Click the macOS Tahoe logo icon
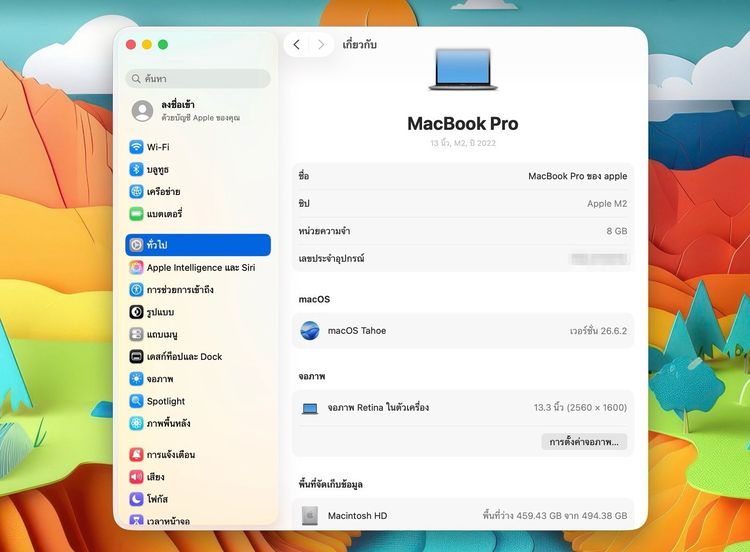 [309, 331]
